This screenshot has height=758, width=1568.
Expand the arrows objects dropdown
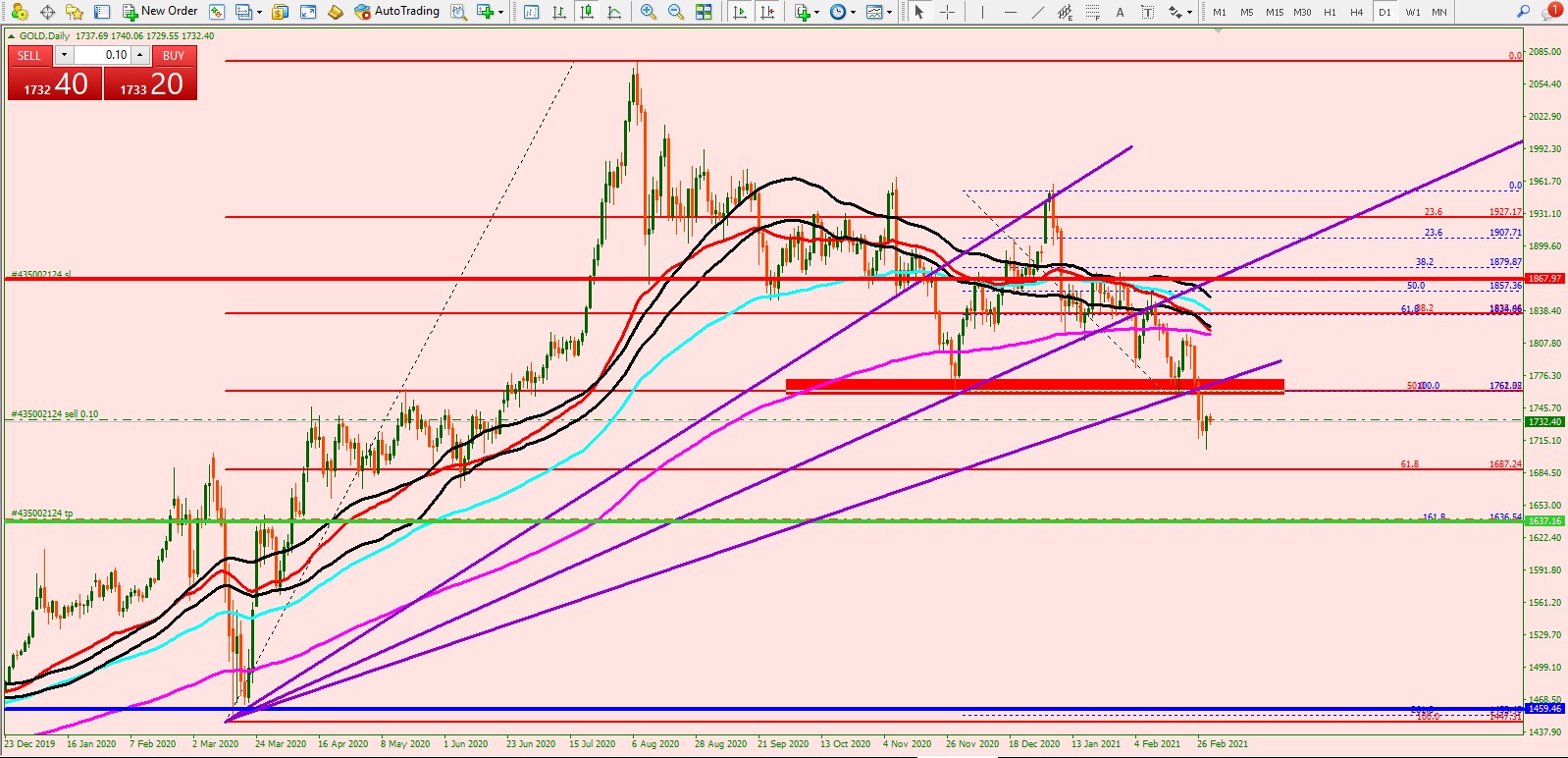[1189, 12]
